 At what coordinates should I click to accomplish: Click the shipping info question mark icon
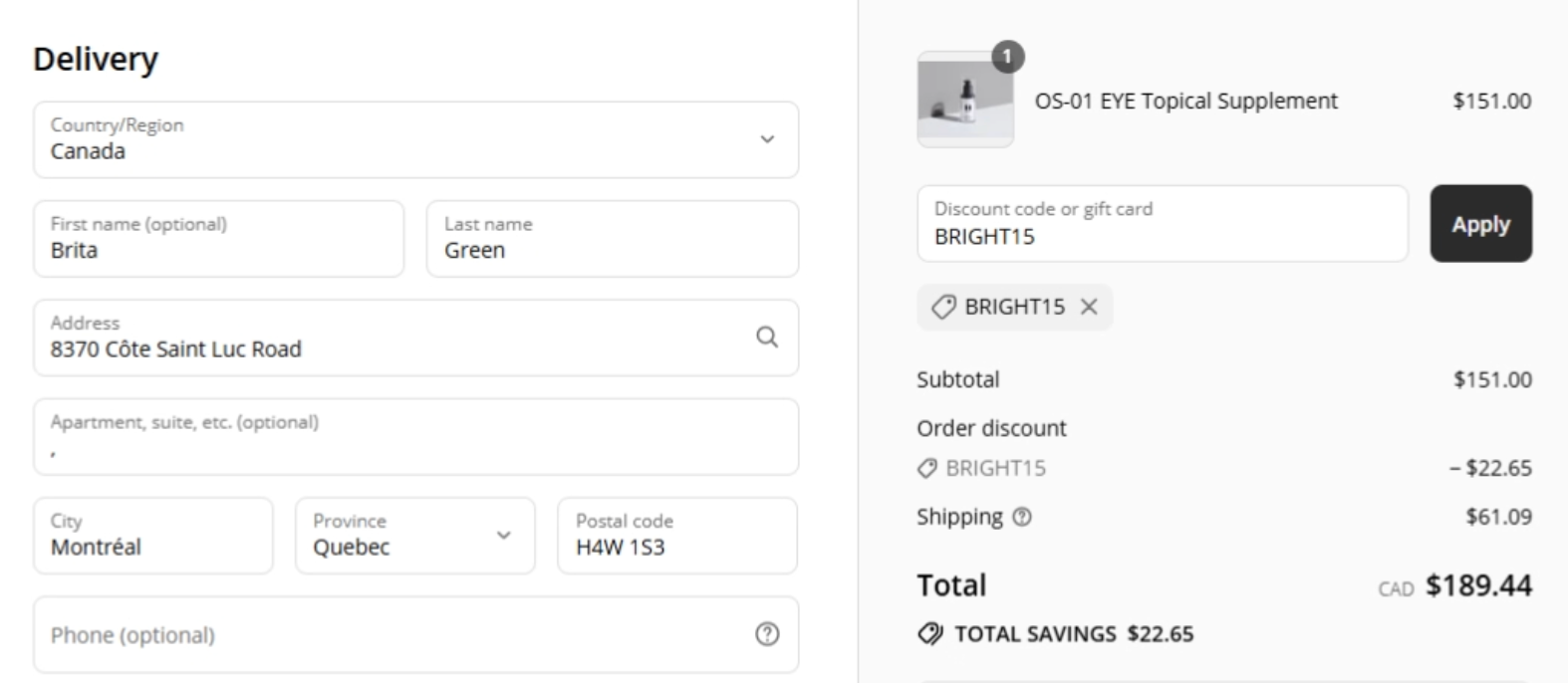pyautogui.click(x=1021, y=517)
